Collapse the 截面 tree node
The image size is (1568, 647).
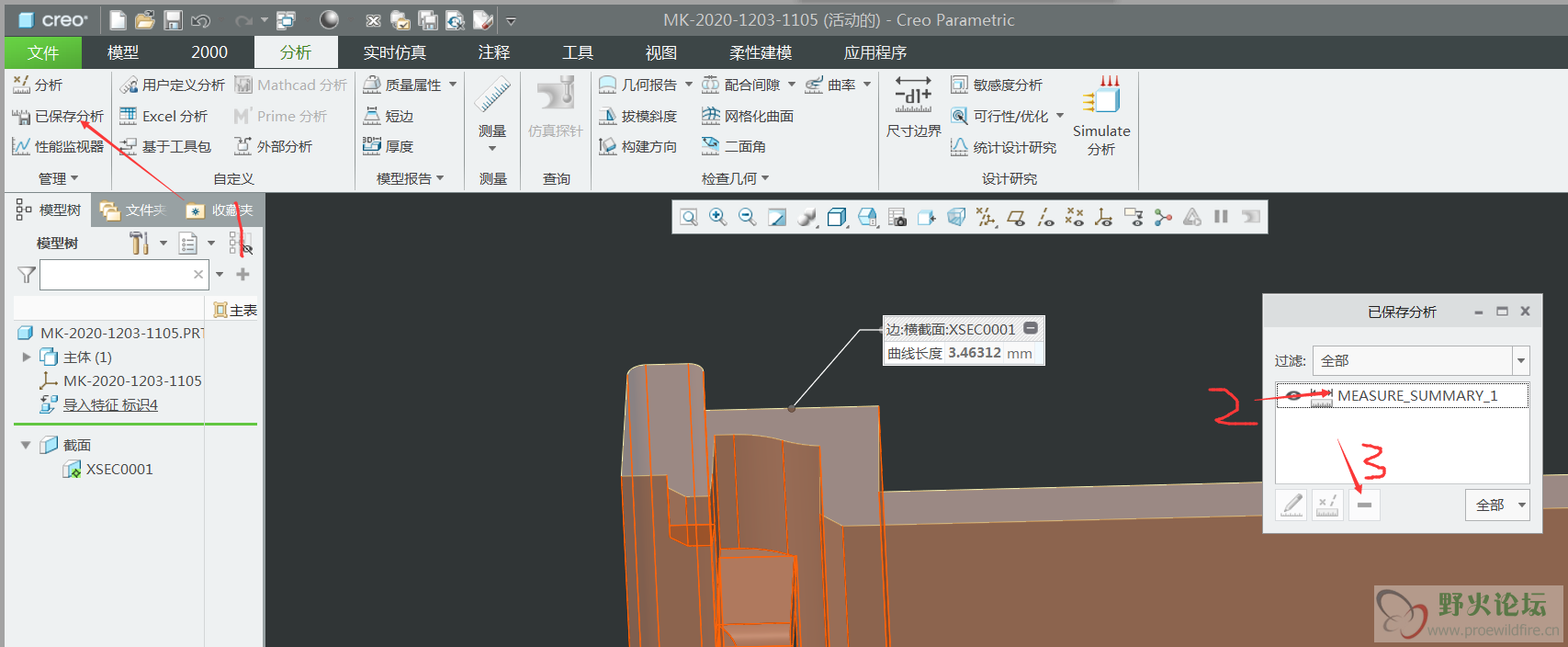pos(26,445)
